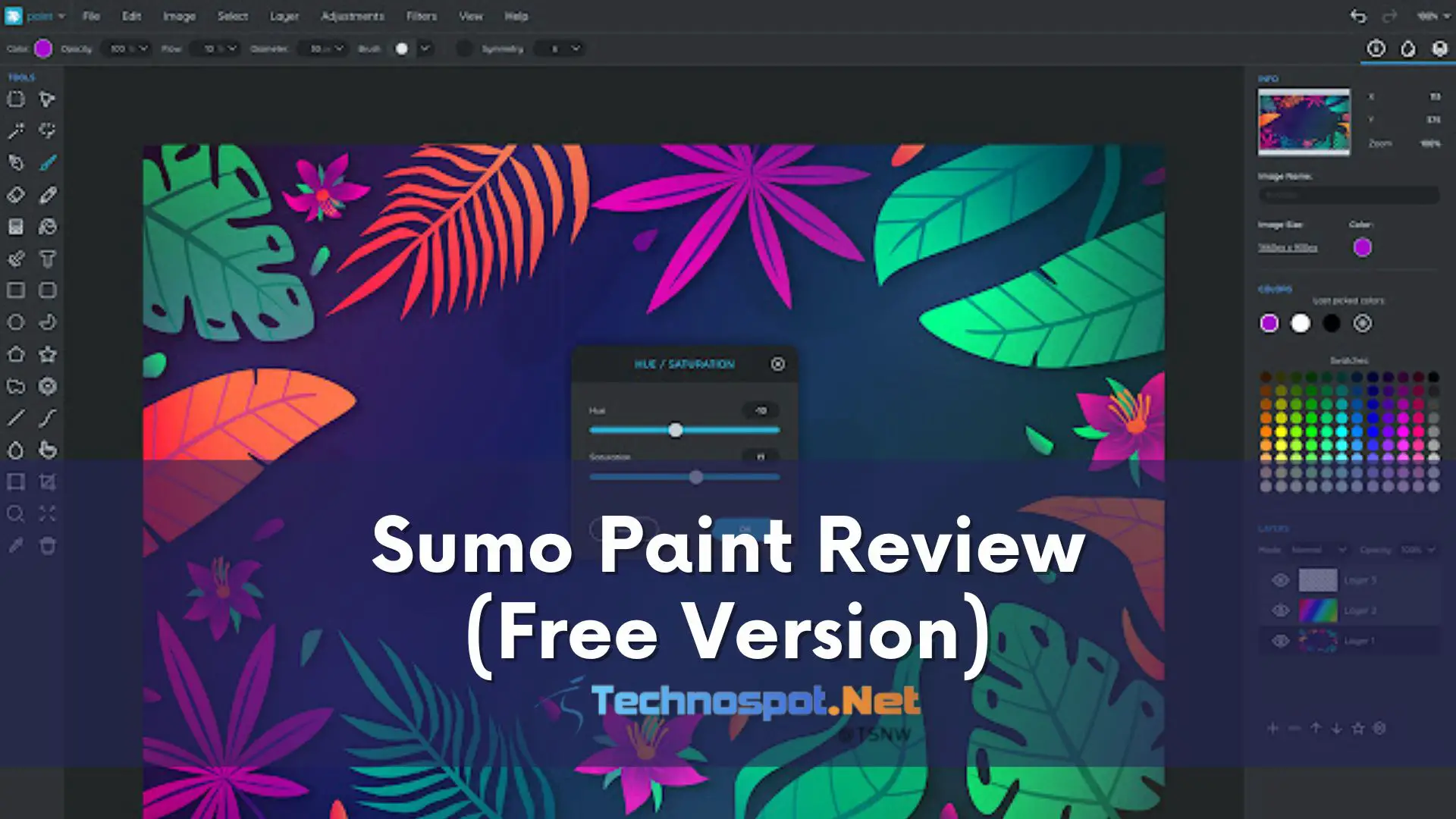Select the gear shape tool
The height and width of the screenshot is (819, 1456).
[48, 386]
